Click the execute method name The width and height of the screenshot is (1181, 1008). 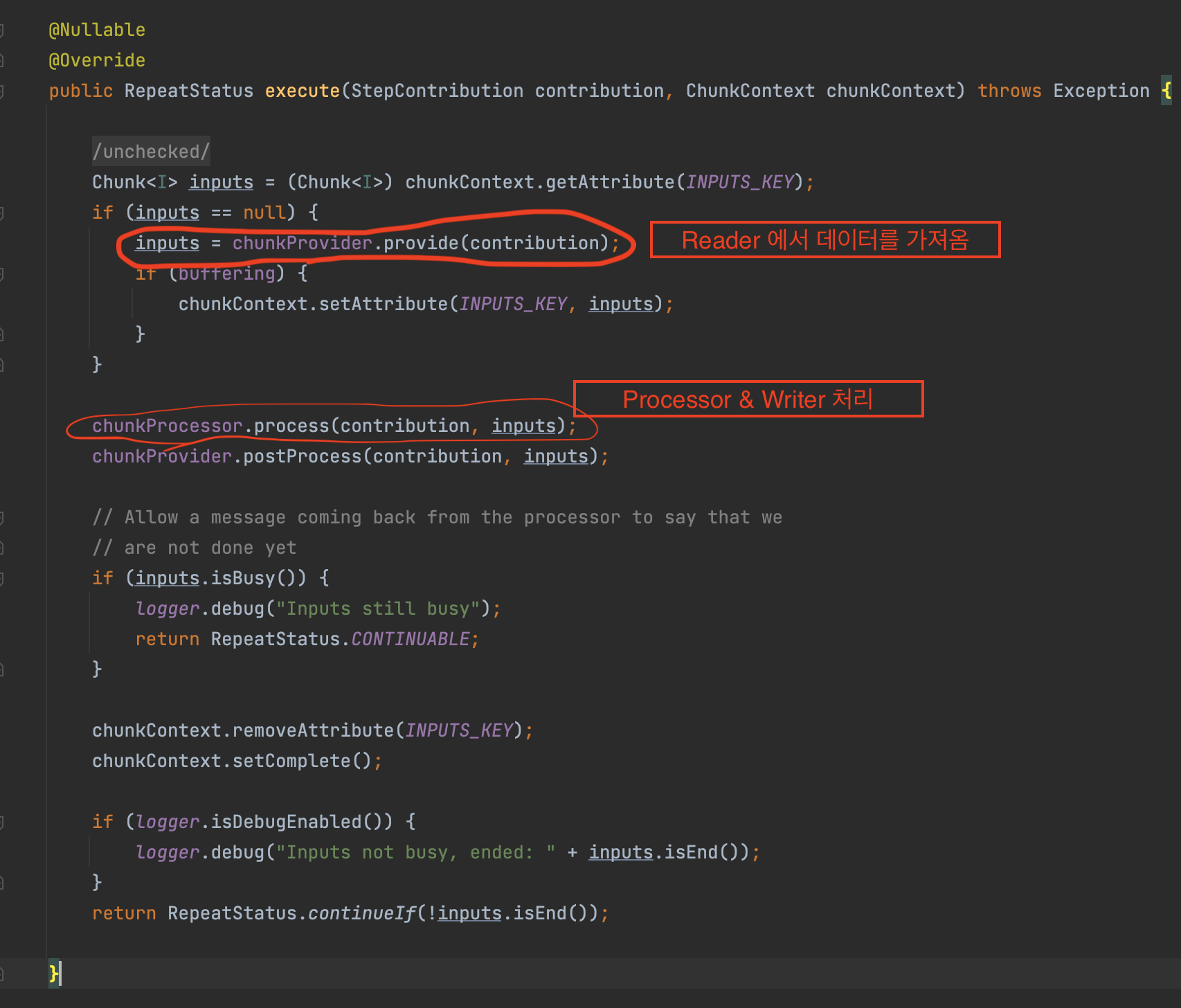point(303,91)
